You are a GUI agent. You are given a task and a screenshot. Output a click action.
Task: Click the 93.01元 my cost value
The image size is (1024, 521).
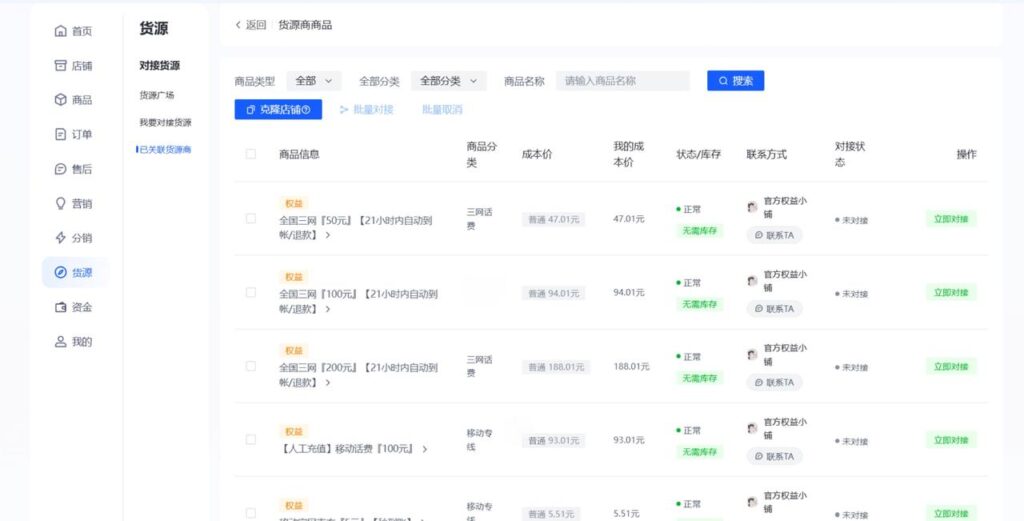coord(629,440)
